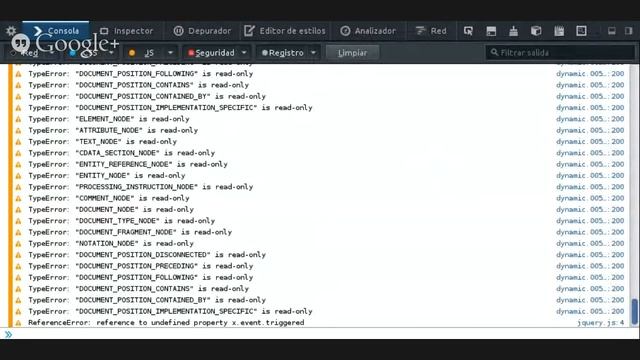
Task: Toggle the split console icon
Action: [x=491, y=31]
